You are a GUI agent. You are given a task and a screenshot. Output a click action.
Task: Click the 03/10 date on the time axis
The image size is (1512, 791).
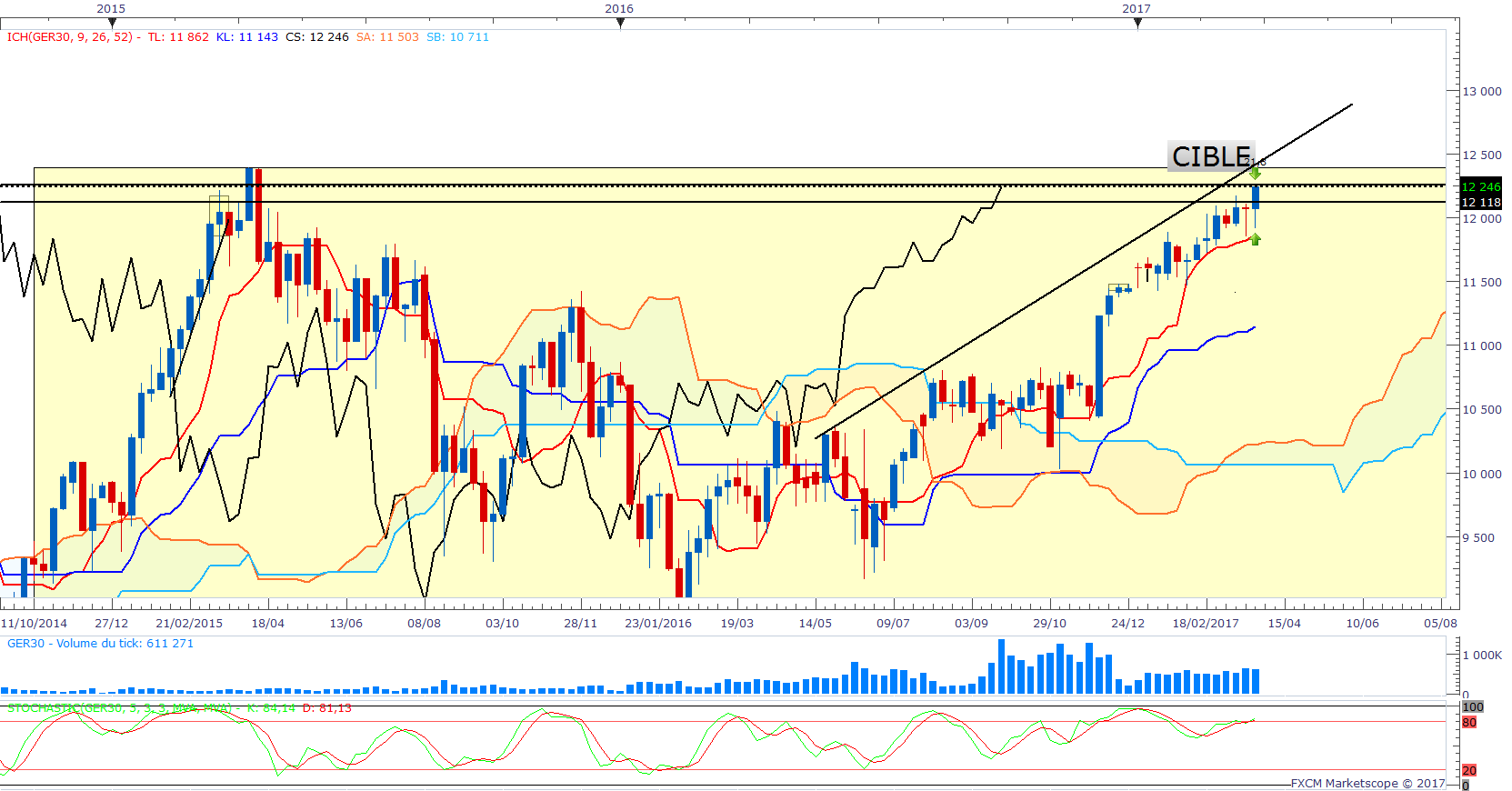click(503, 624)
